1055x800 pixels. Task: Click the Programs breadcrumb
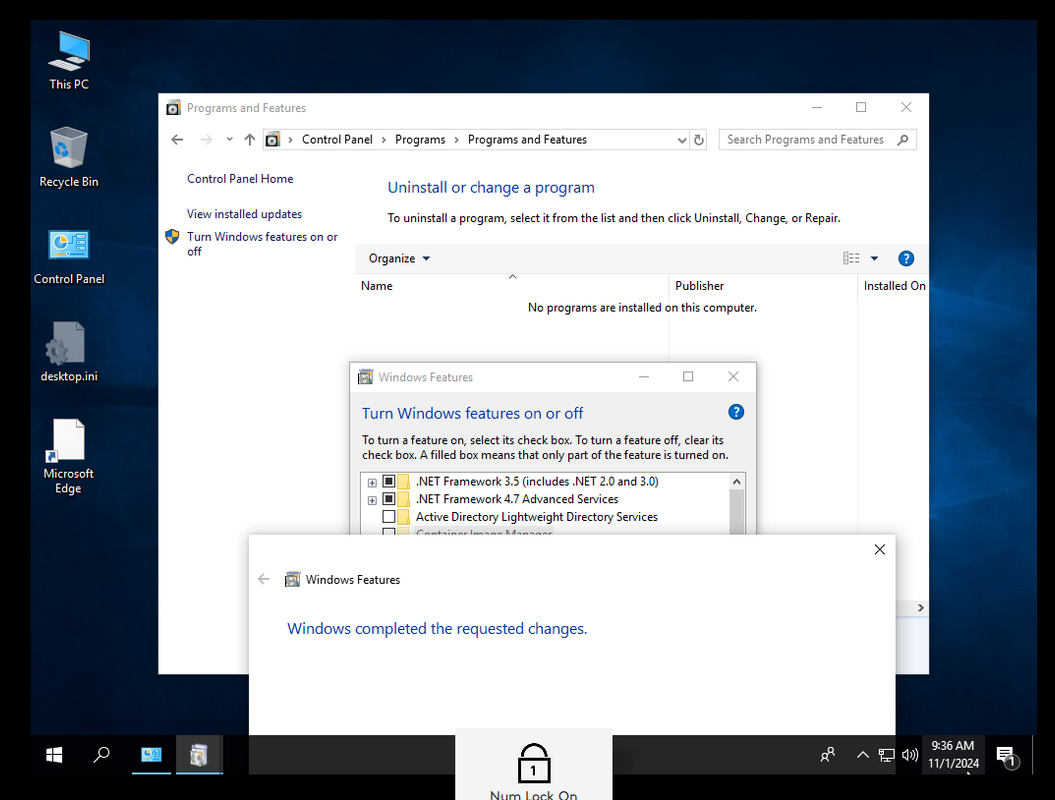420,139
